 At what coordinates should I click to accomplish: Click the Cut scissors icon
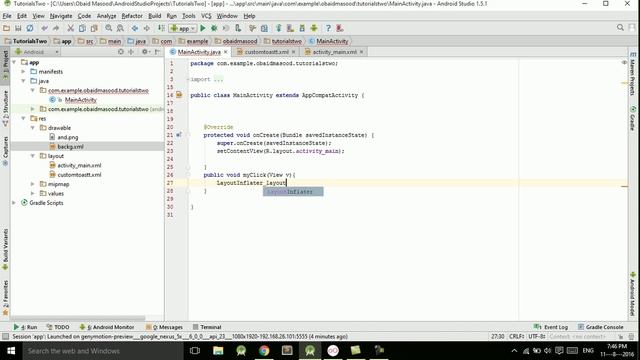pos(71,28)
